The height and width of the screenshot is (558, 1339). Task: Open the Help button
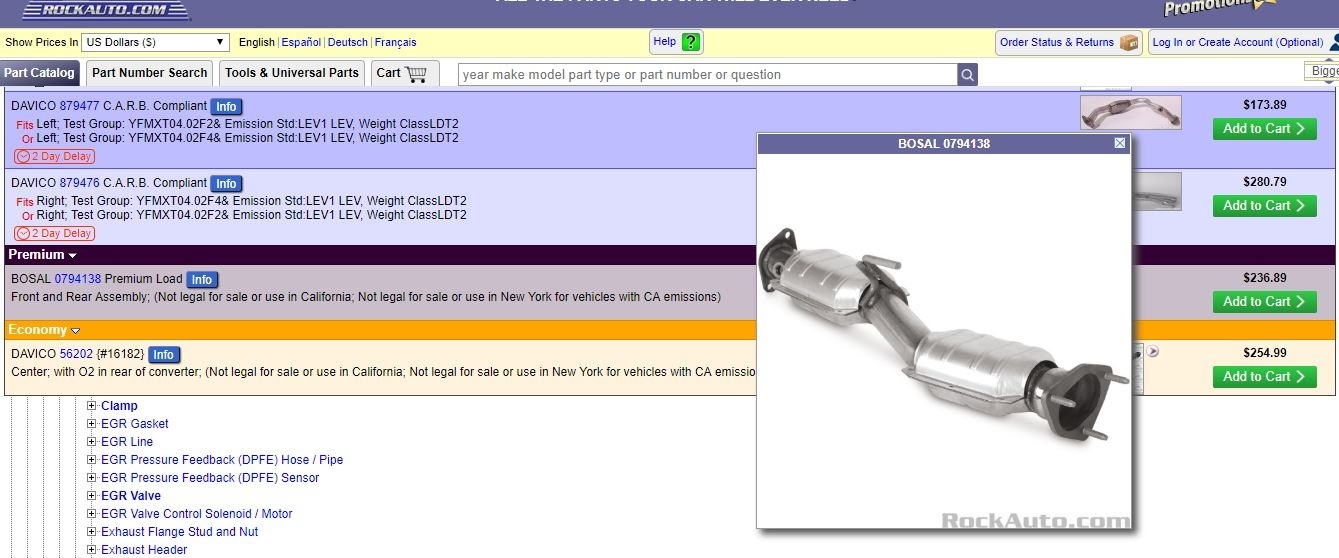coord(677,42)
